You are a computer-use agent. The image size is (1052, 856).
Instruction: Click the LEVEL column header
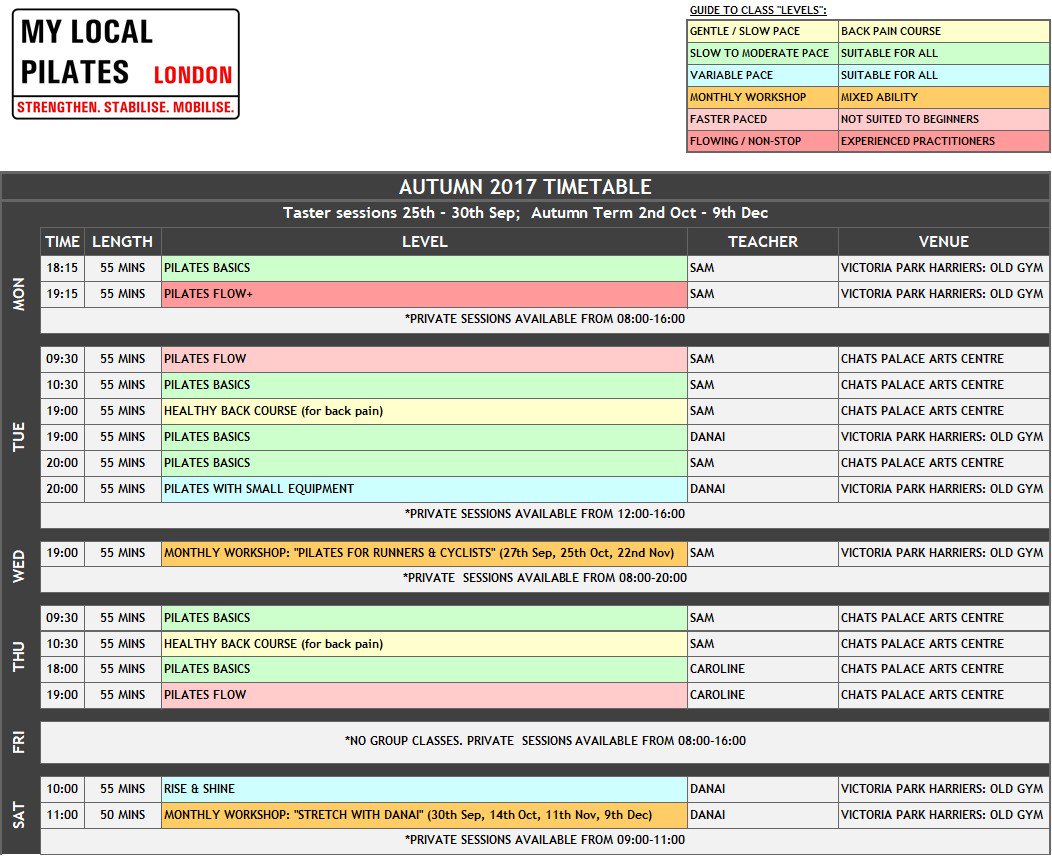pyautogui.click(x=425, y=242)
